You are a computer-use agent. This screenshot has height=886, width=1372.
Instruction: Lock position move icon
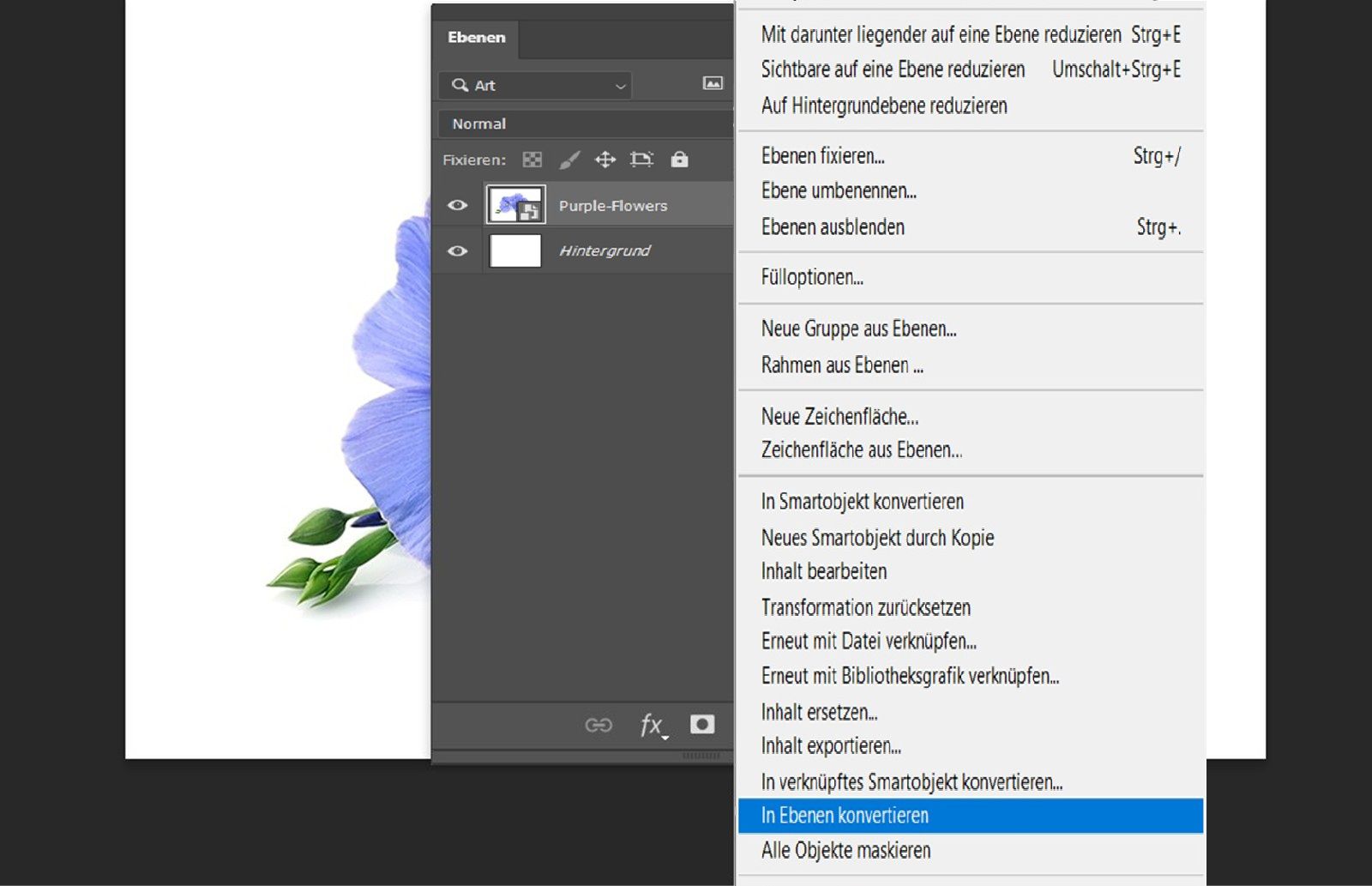(605, 160)
